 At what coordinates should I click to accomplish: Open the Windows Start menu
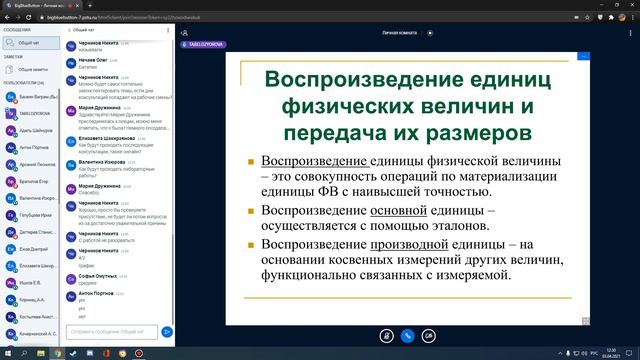pos(7,353)
